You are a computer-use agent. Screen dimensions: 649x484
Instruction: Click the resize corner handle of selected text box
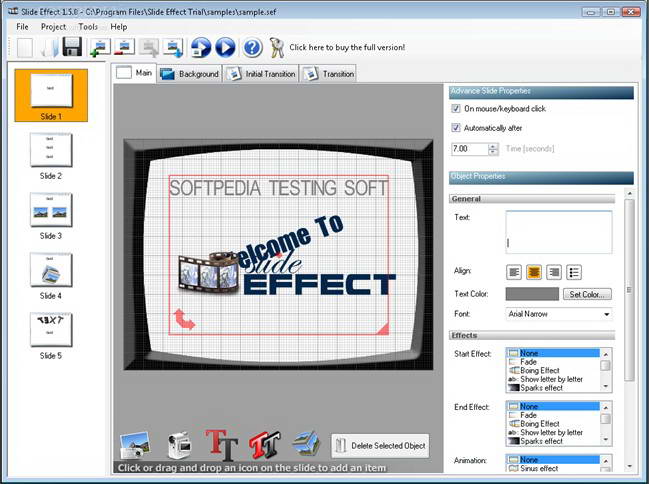(383, 329)
